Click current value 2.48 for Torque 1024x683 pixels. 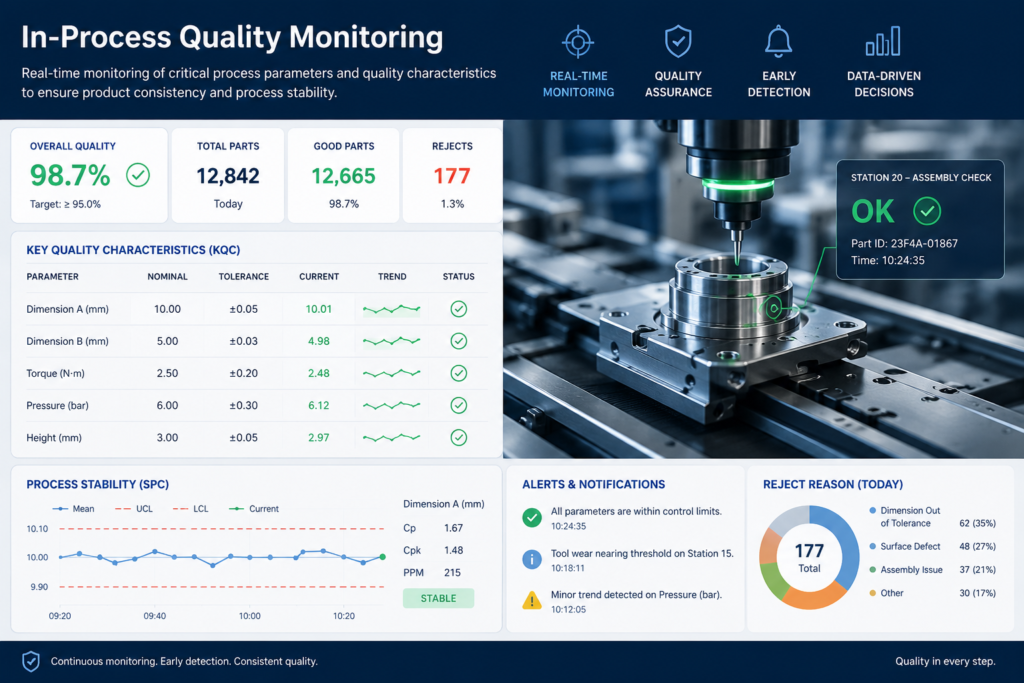(319, 373)
